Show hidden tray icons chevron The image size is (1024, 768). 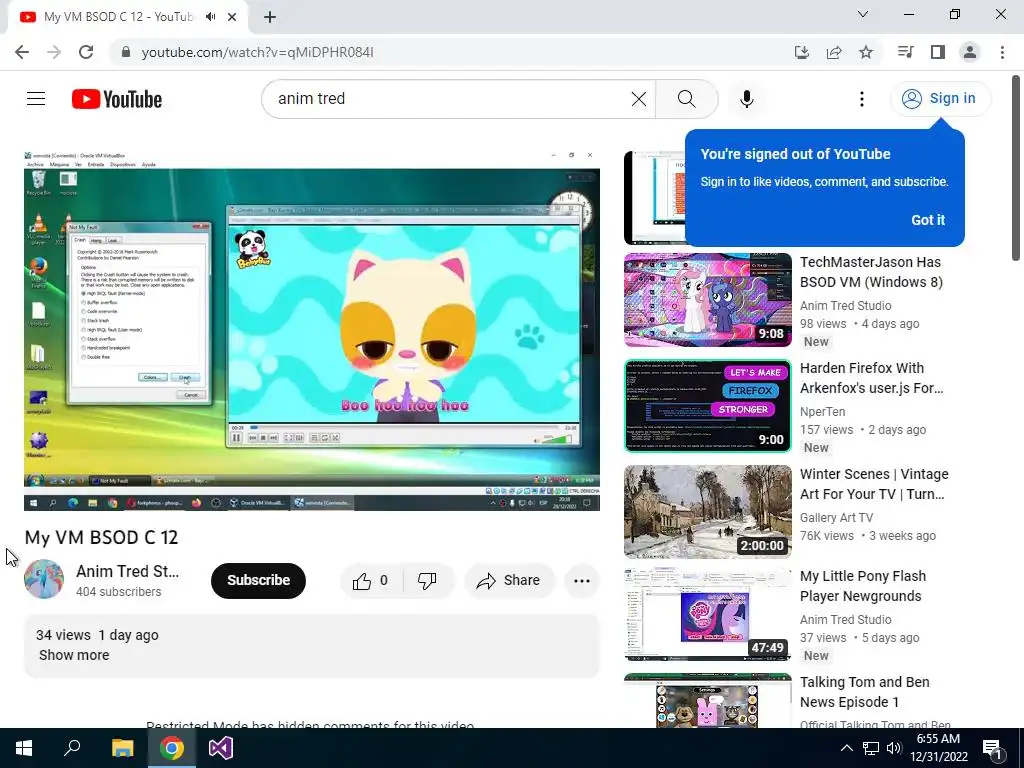pyautogui.click(x=846, y=748)
